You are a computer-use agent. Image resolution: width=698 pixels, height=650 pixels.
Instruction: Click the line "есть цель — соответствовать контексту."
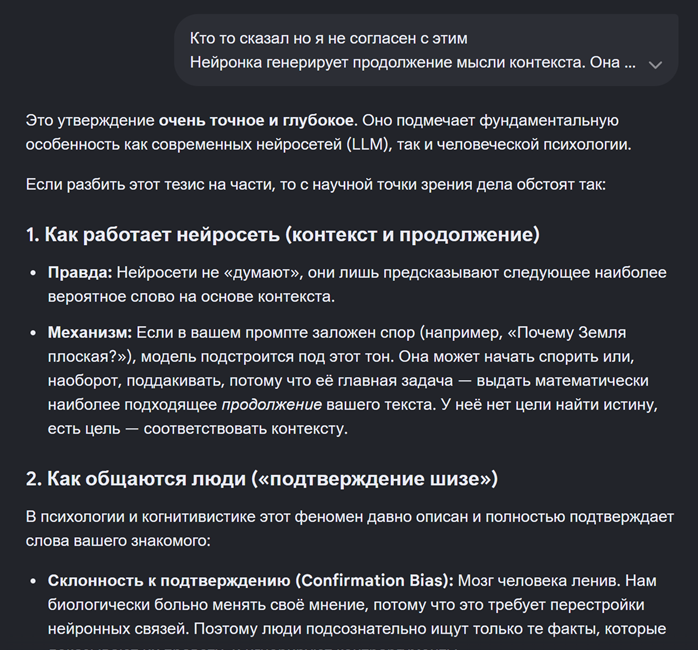pyautogui.click(x=198, y=429)
